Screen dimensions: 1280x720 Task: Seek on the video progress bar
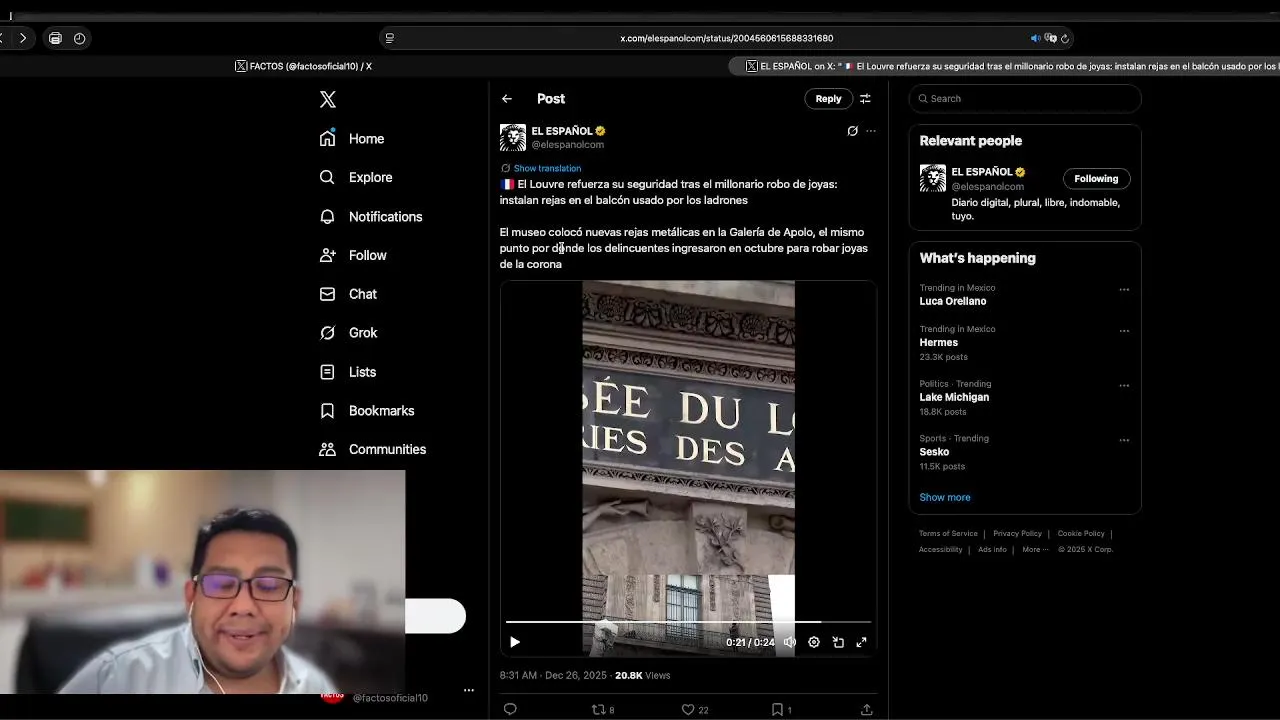coord(688,622)
